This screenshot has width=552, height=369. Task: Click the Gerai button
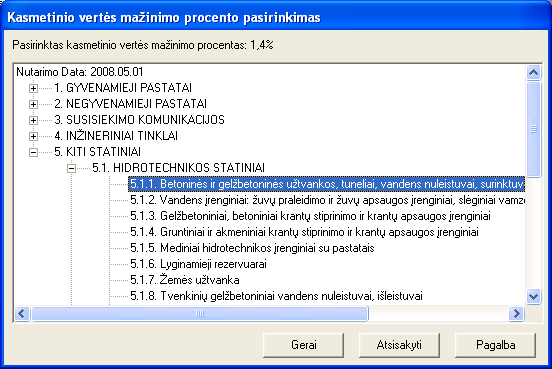pyautogui.click(x=303, y=345)
